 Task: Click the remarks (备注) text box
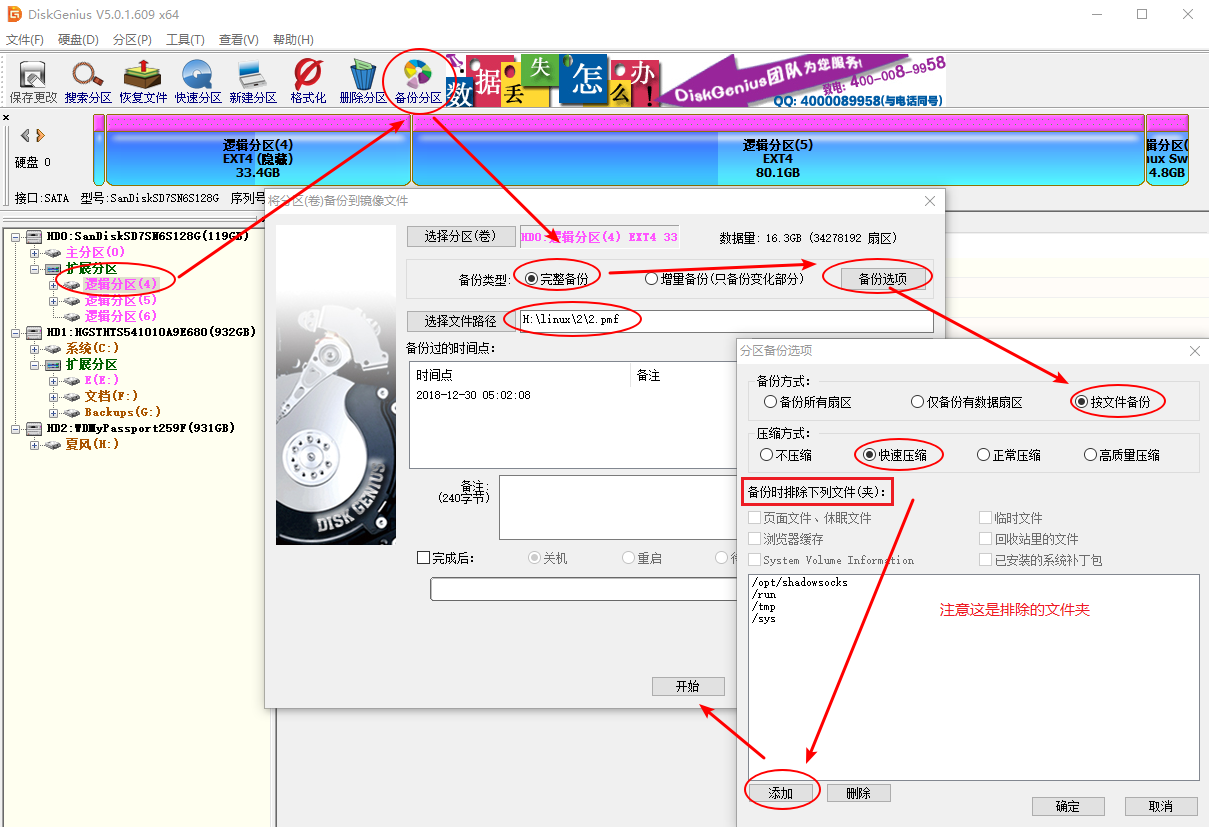coord(617,507)
